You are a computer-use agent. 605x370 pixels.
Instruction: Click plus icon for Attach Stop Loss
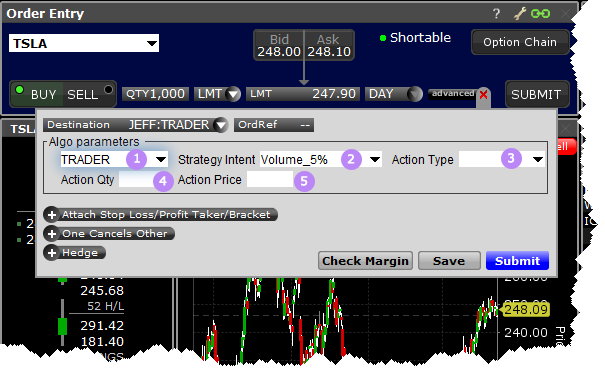coord(51,215)
